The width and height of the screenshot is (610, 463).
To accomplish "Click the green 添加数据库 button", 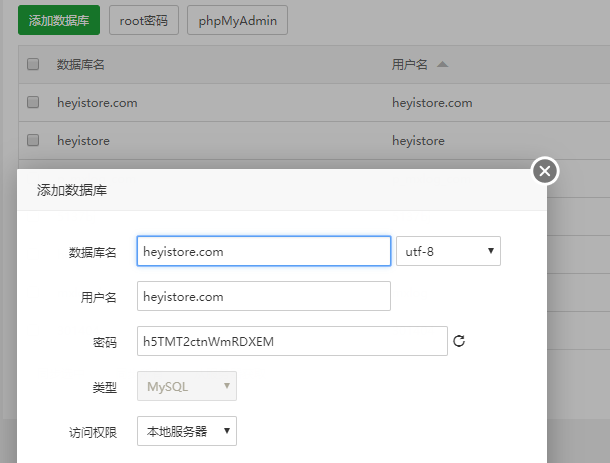I will (59, 20).
